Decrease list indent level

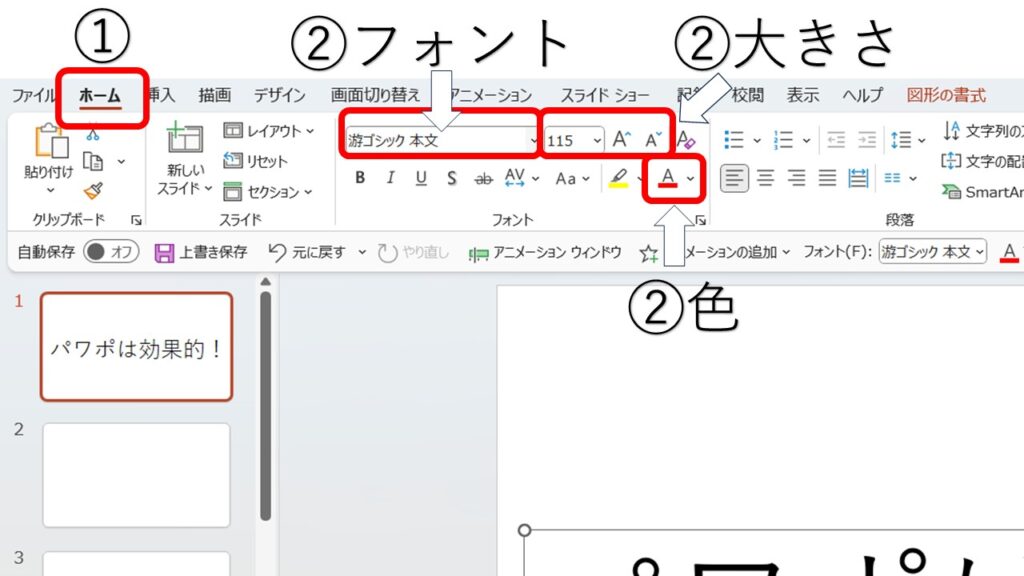[x=836, y=140]
